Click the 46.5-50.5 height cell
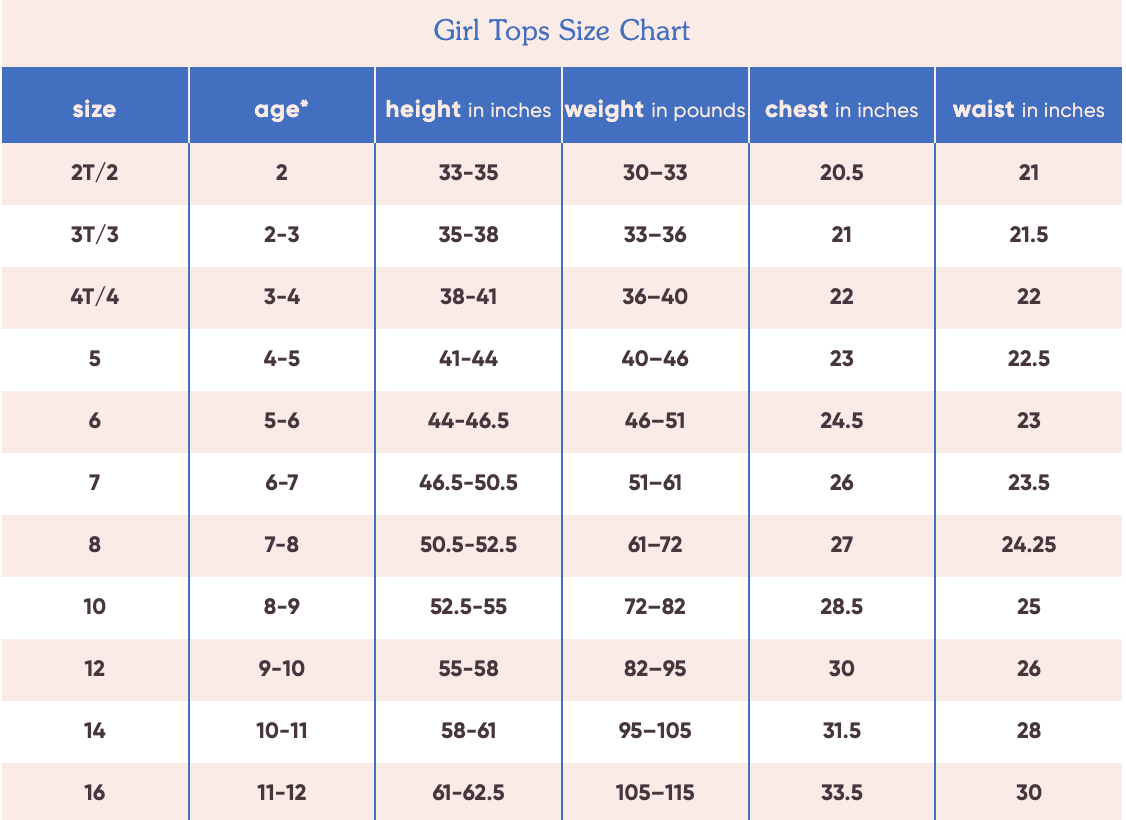Viewport: 1126px width, 820px height. point(468,483)
